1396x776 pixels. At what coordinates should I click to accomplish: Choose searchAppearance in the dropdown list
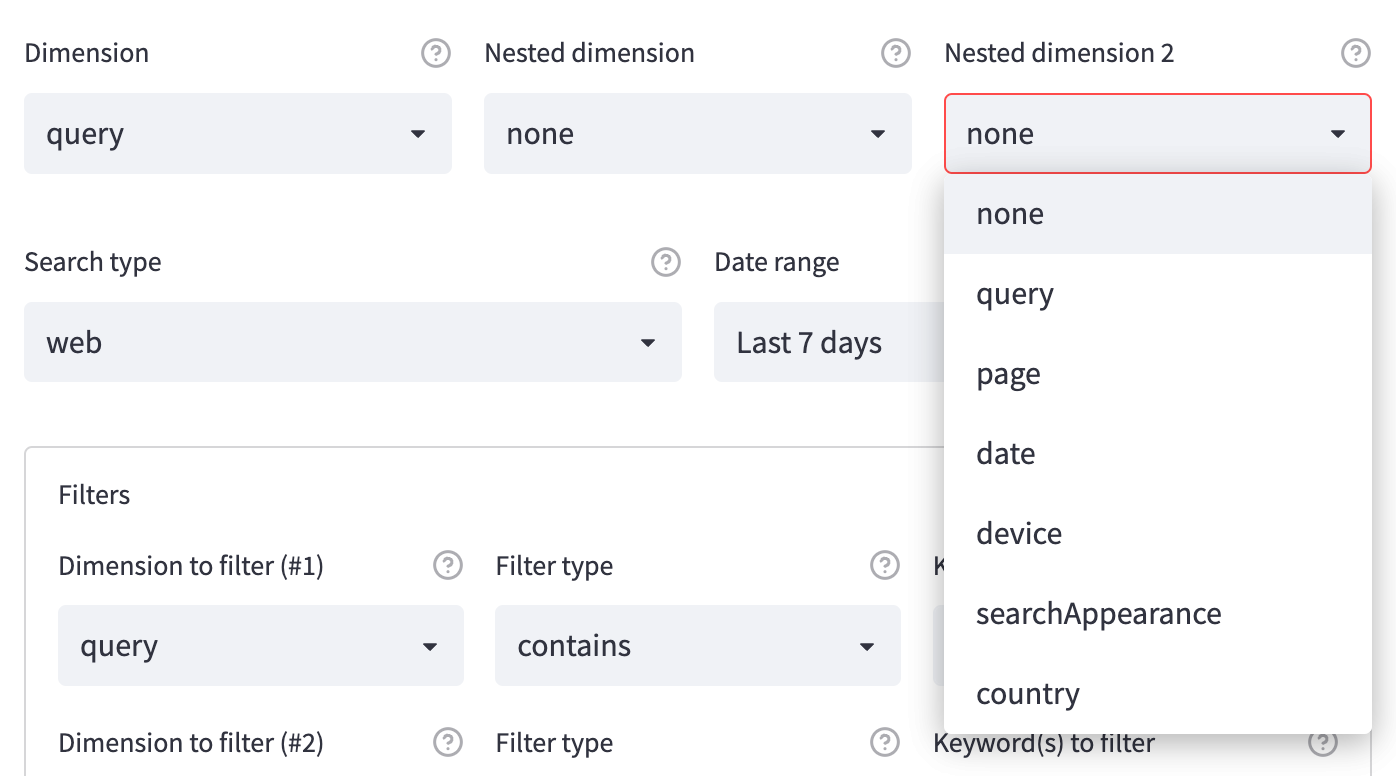point(1098,614)
